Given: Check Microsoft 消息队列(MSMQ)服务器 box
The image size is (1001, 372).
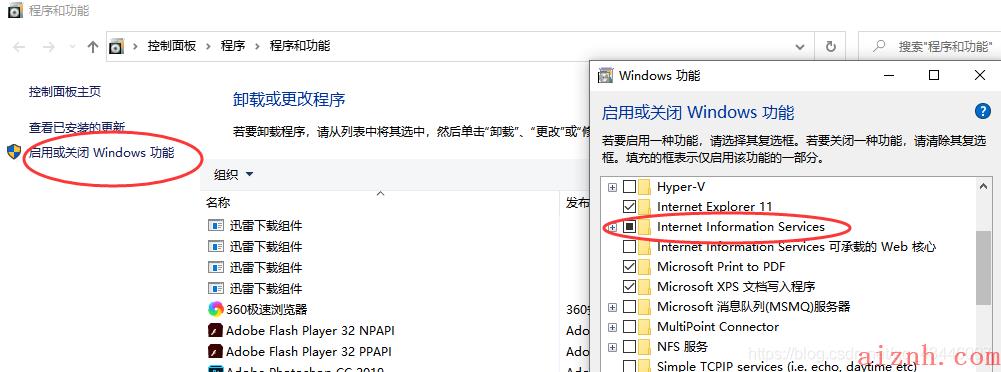Looking at the screenshot, I should [629, 307].
